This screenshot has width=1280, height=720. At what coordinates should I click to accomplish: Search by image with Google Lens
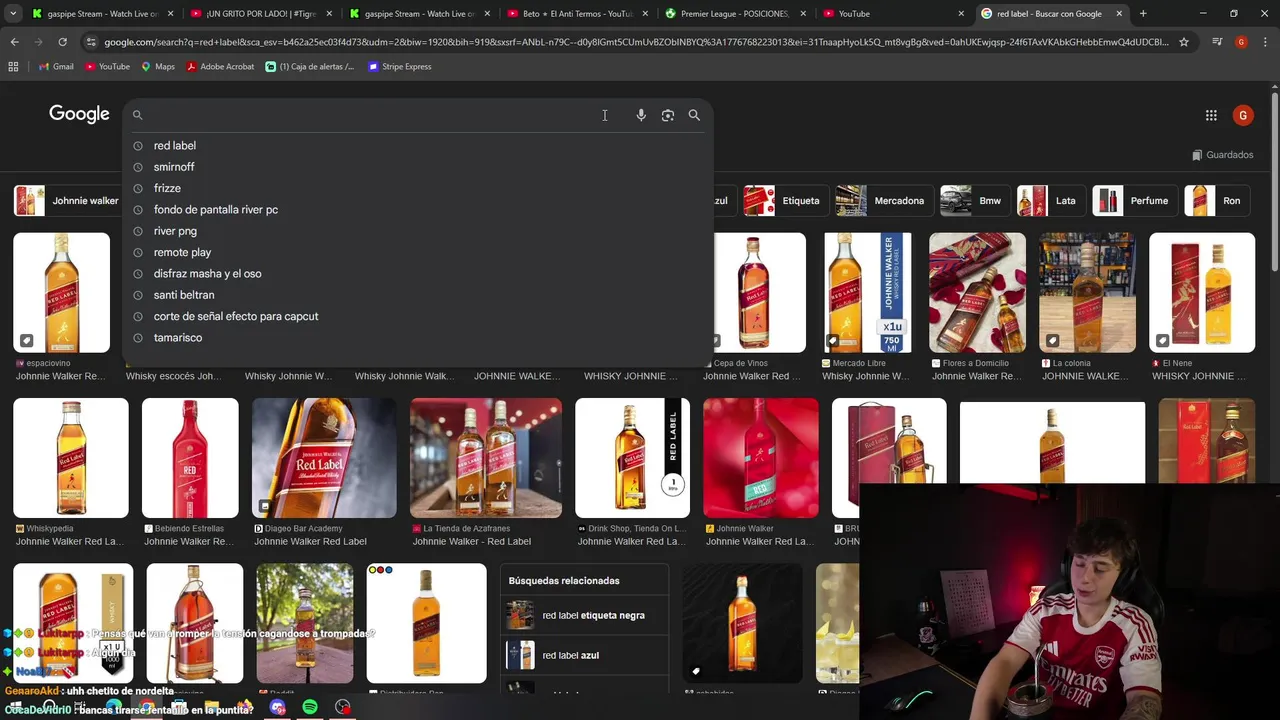668,115
